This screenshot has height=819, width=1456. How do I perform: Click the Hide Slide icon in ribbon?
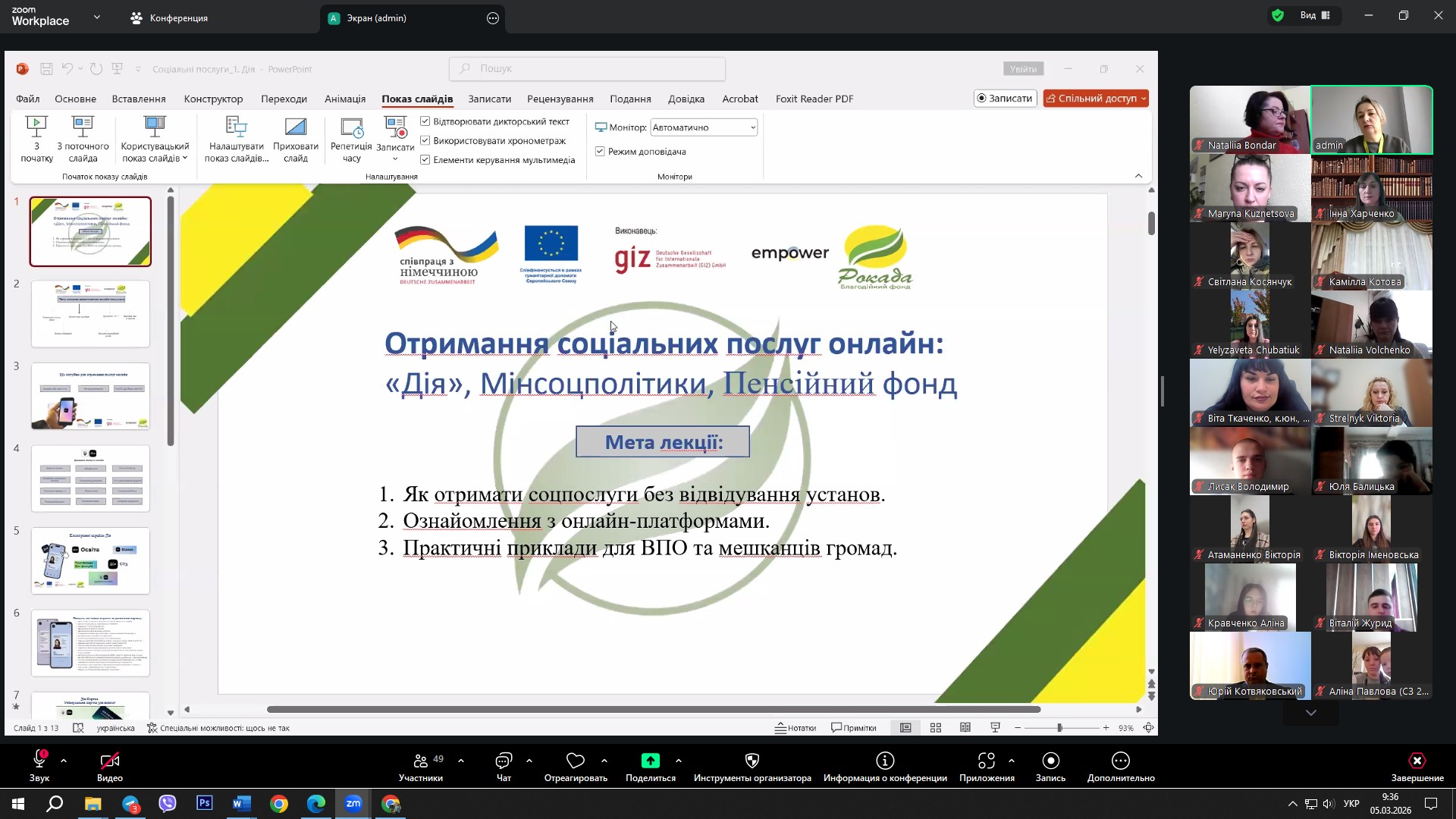[x=296, y=127]
